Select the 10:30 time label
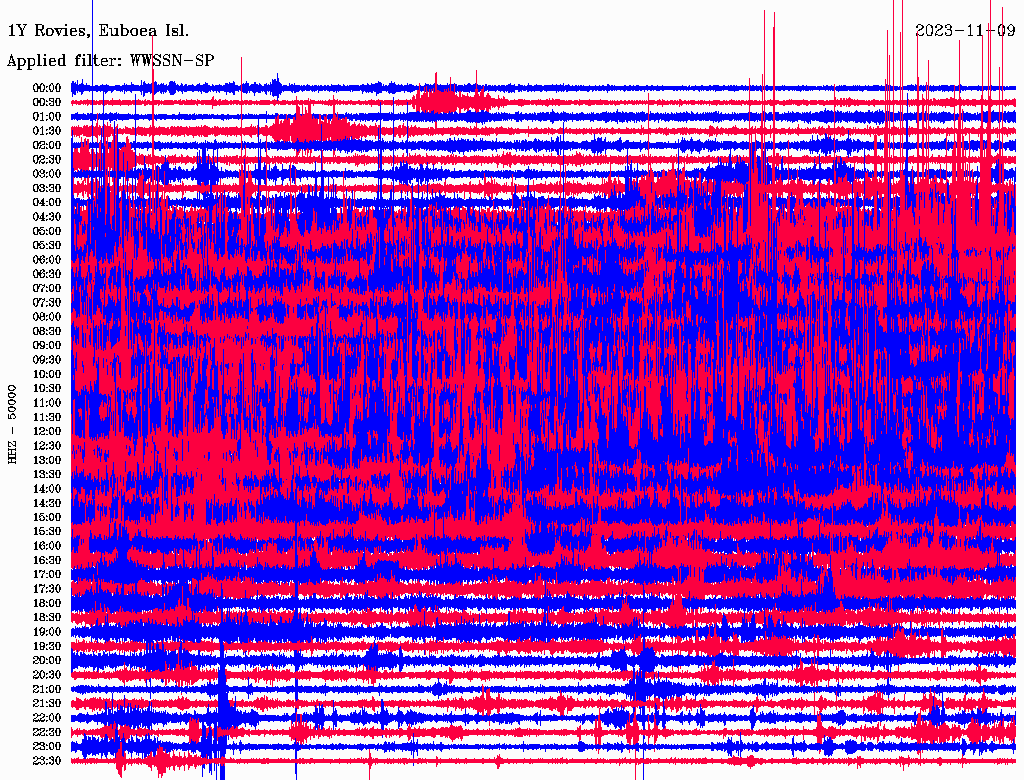 click(47, 388)
